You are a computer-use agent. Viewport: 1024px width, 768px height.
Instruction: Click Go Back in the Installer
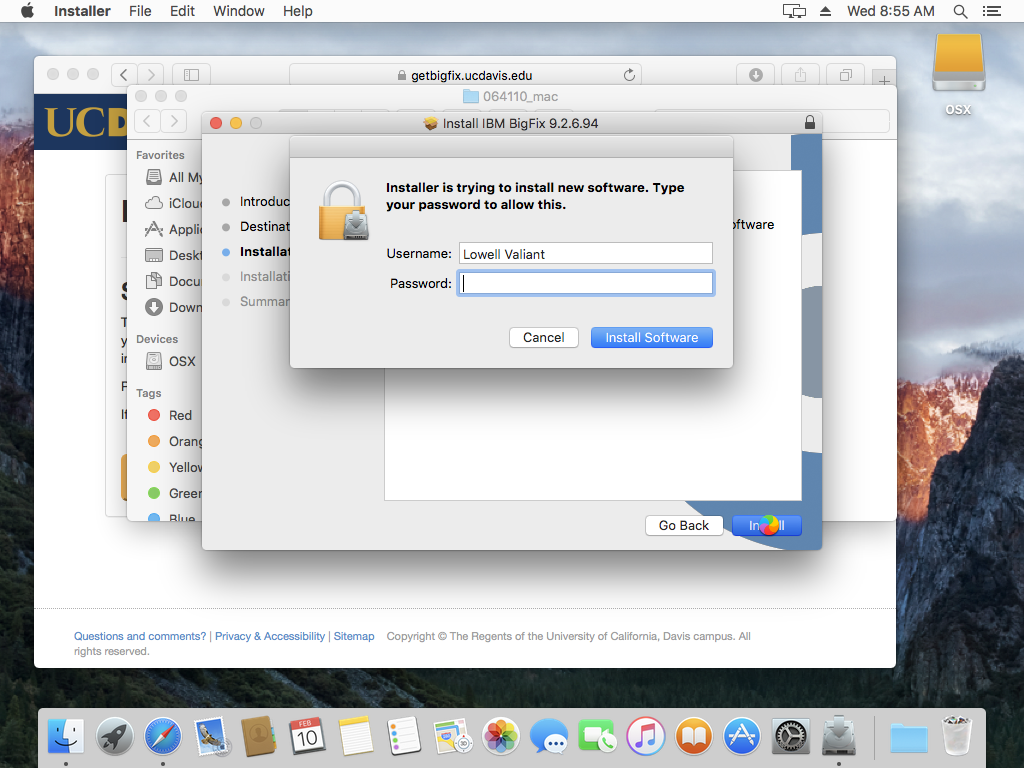point(684,526)
